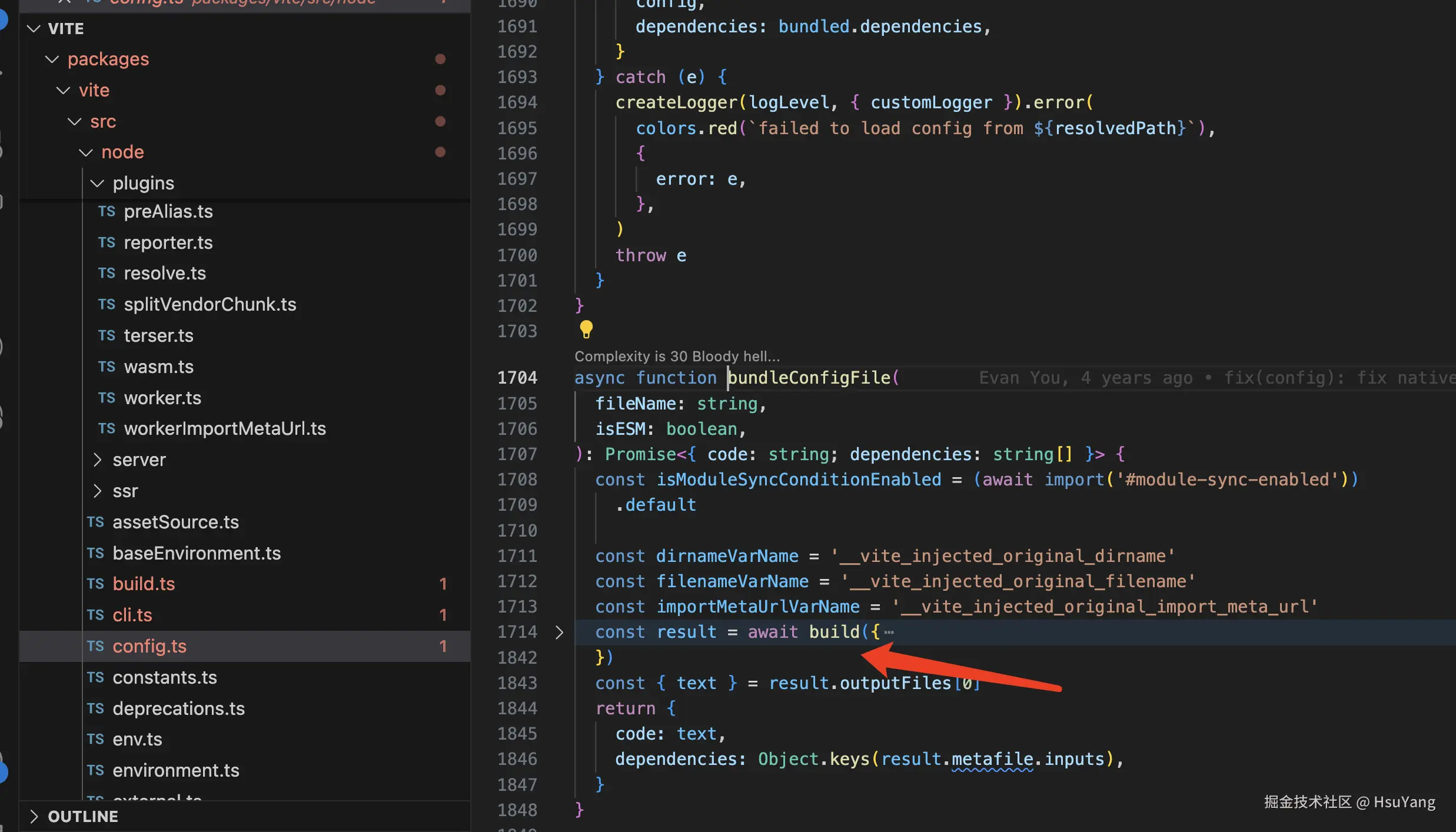Click the TS icon beside env.ts

[x=95, y=739]
